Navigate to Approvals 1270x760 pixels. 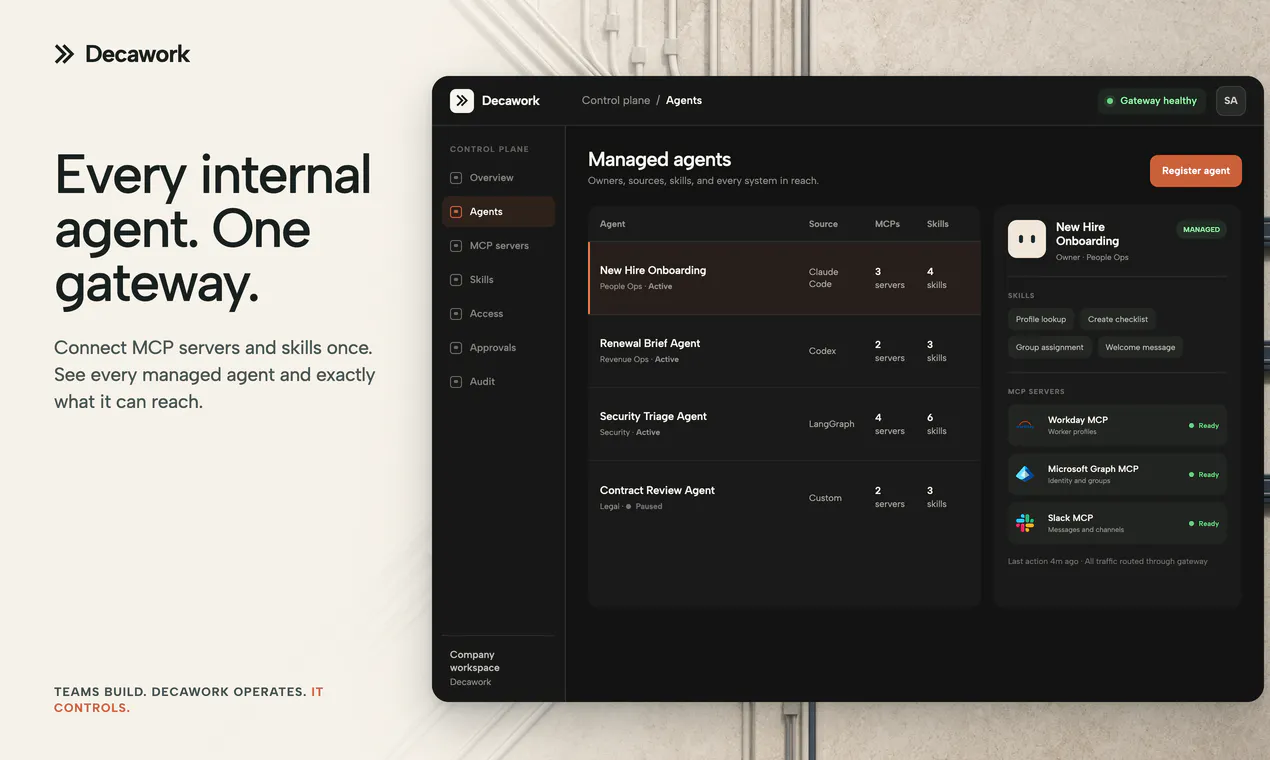498,348
